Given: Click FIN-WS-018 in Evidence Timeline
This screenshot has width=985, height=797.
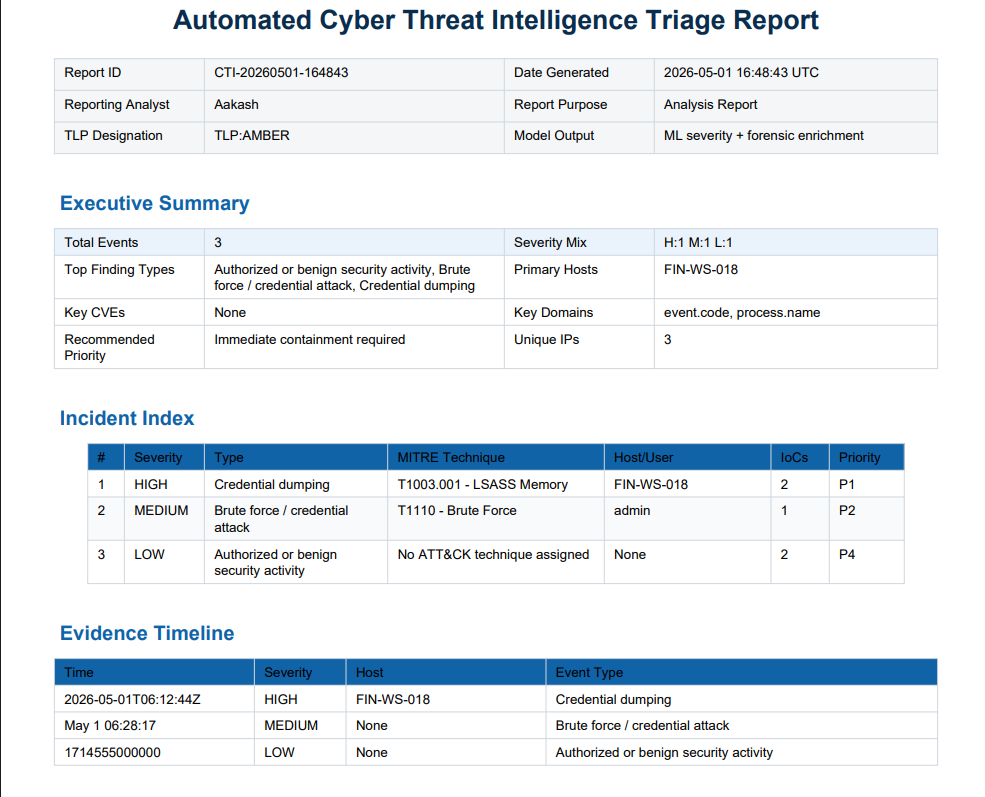Looking at the screenshot, I should tap(393, 700).
